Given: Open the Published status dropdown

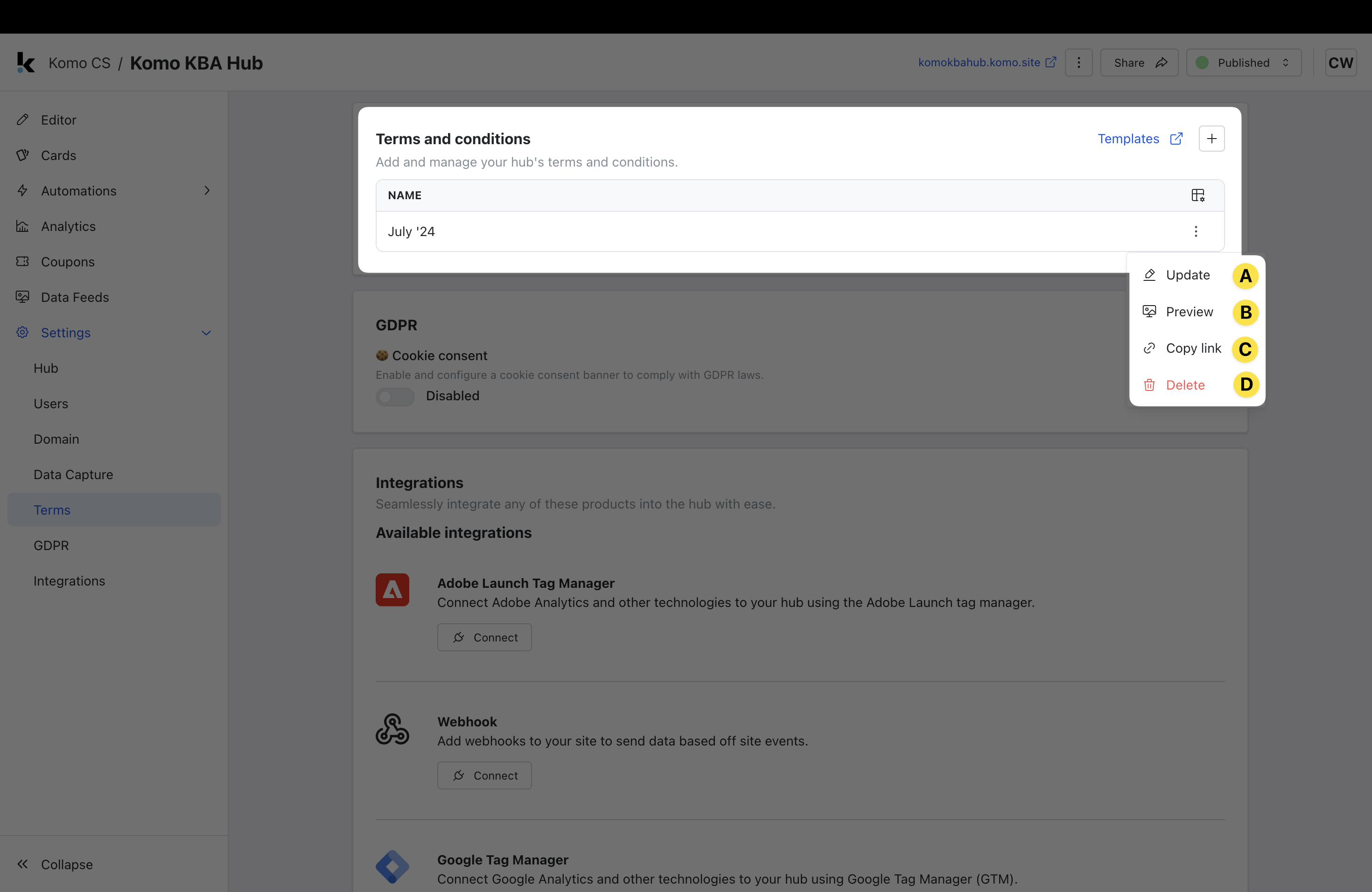Looking at the screenshot, I should [1244, 62].
